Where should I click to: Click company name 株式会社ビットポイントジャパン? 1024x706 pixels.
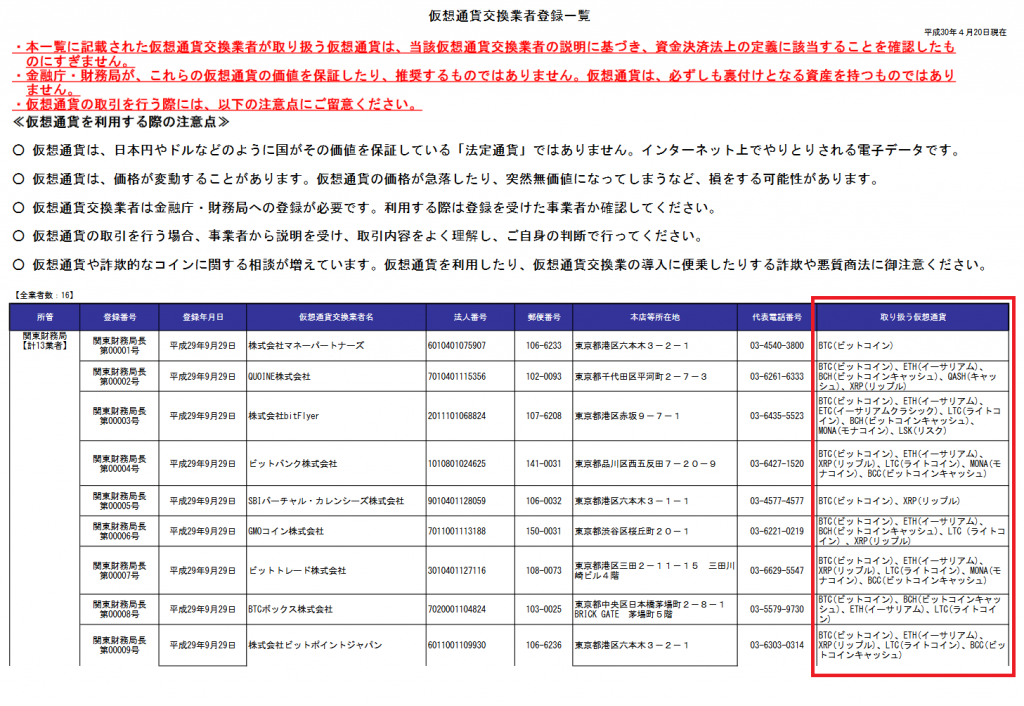(315, 645)
